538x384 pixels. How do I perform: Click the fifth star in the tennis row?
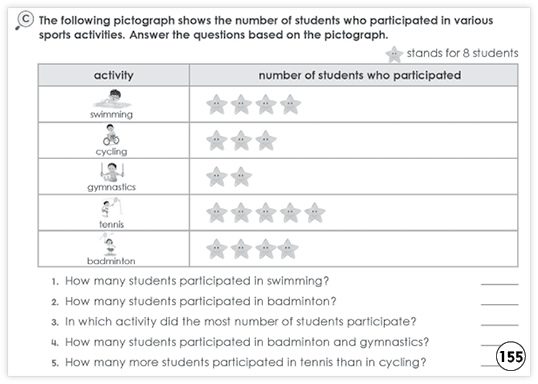(x=315, y=213)
